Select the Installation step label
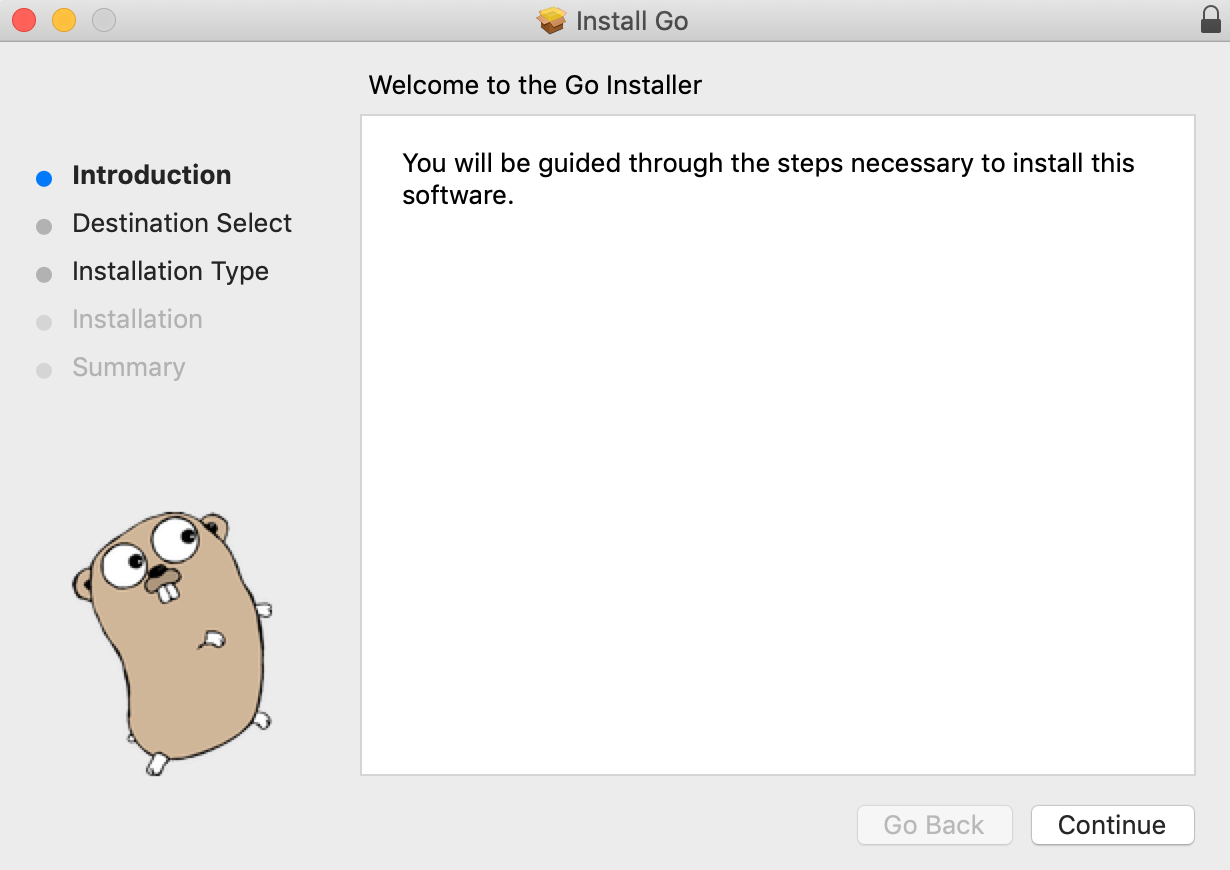 [x=137, y=319]
